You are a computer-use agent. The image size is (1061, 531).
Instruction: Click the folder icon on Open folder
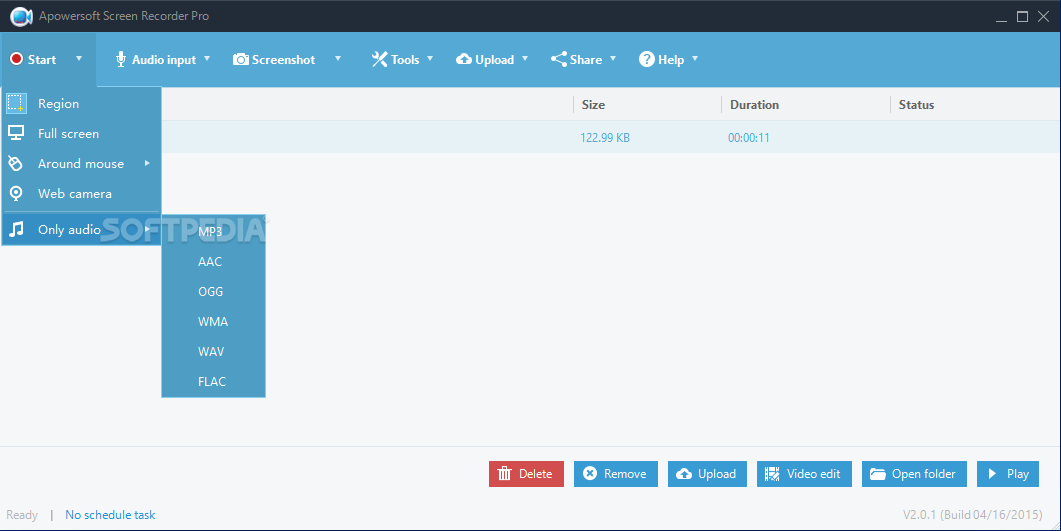tap(878, 474)
